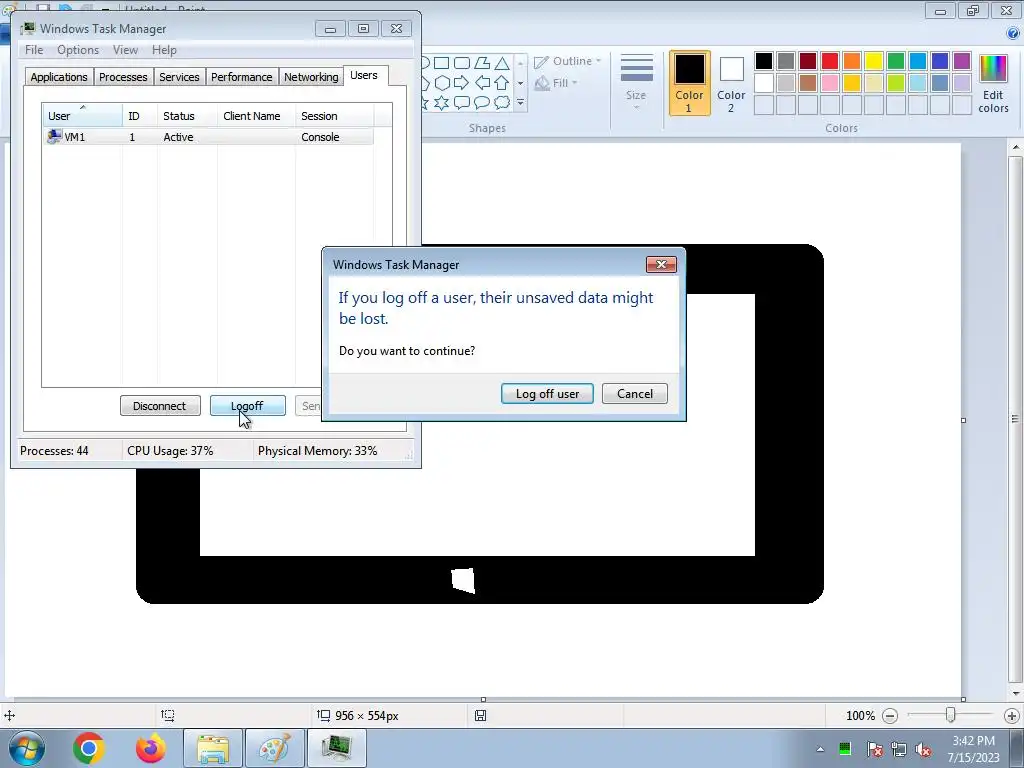Open Windows Explorer from the taskbar
This screenshot has height=768, width=1024.
213,748
